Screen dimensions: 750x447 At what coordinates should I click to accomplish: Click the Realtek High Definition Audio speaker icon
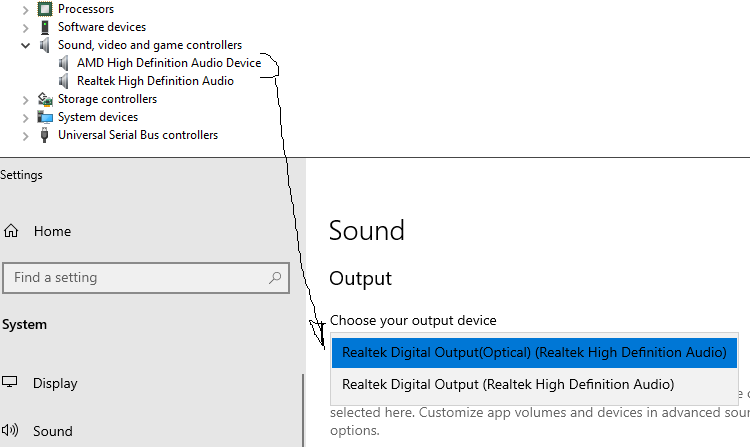[63, 81]
